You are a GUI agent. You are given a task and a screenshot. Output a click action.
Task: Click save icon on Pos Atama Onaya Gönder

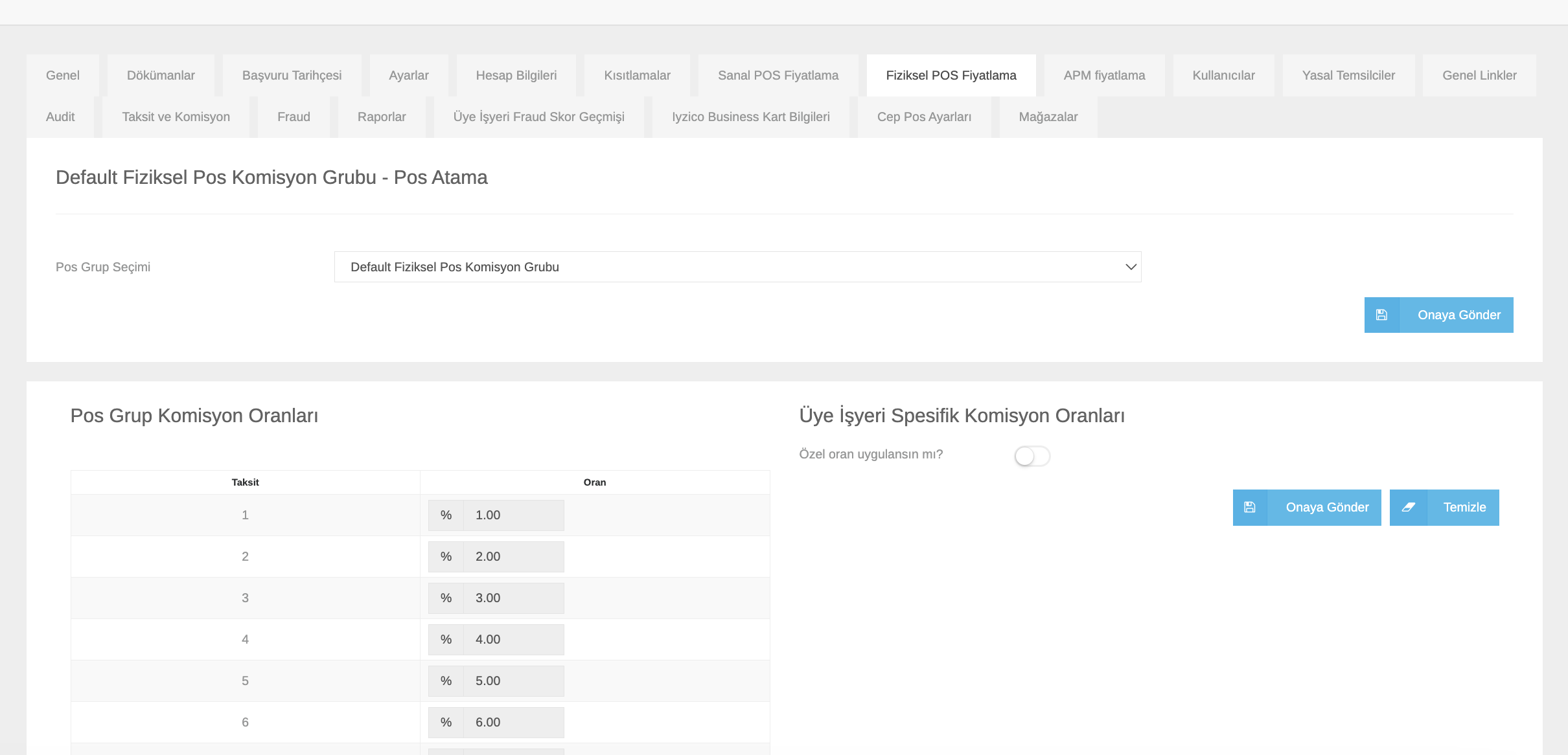pyautogui.click(x=1381, y=315)
